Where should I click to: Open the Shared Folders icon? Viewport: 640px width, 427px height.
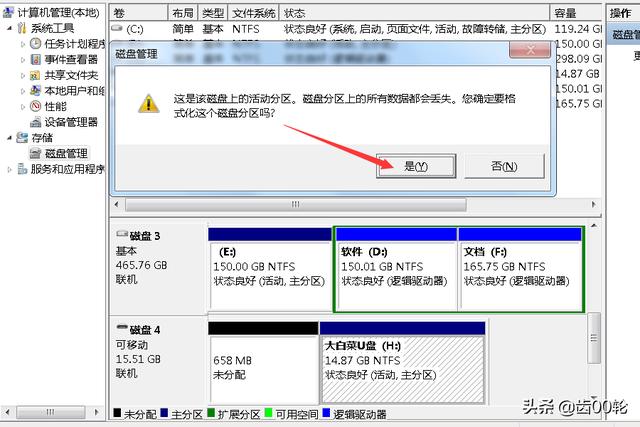[36, 75]
